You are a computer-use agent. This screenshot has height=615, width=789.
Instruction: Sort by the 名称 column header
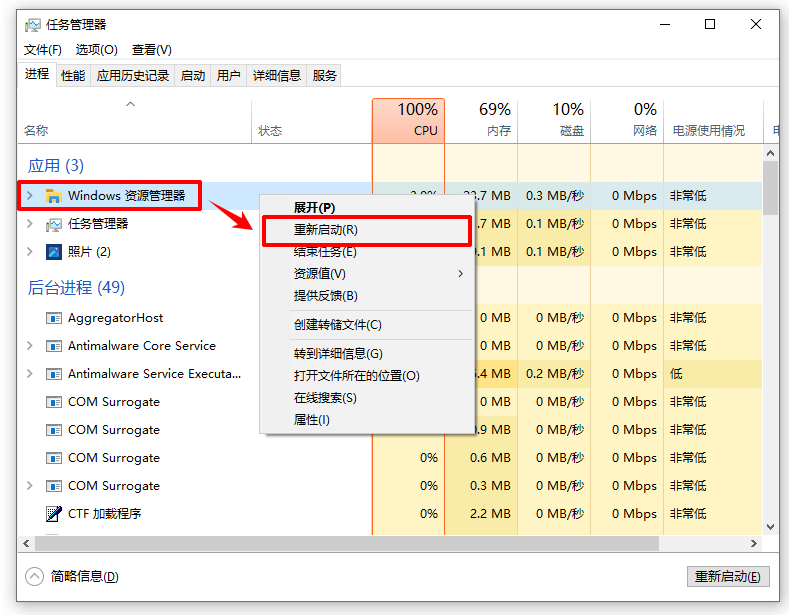(135, 121)
